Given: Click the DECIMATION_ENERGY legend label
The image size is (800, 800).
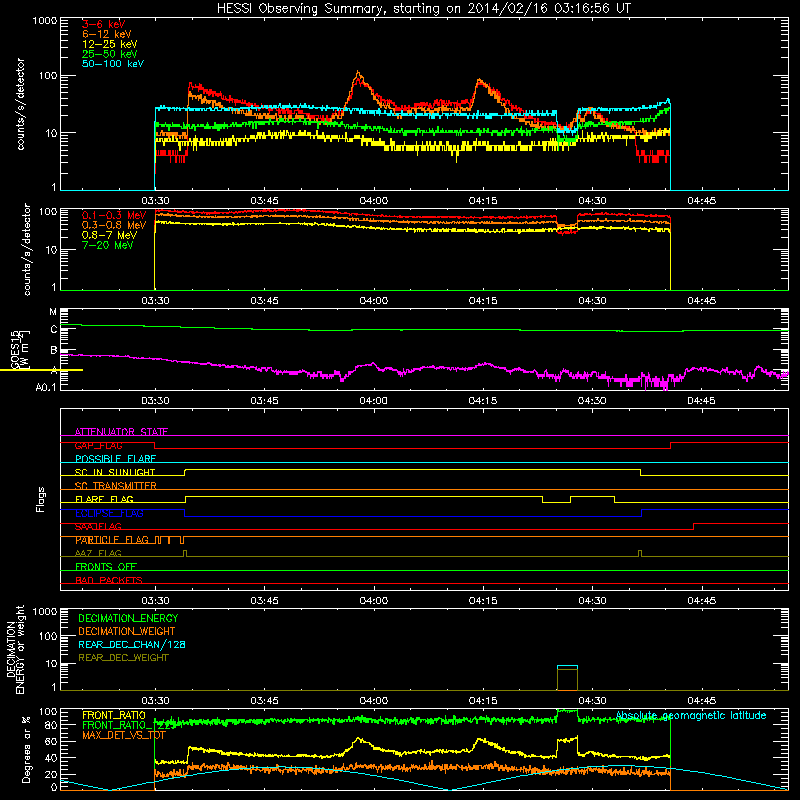Looking at the screenshot, I should pyautogui.click(x=128, y=618).
